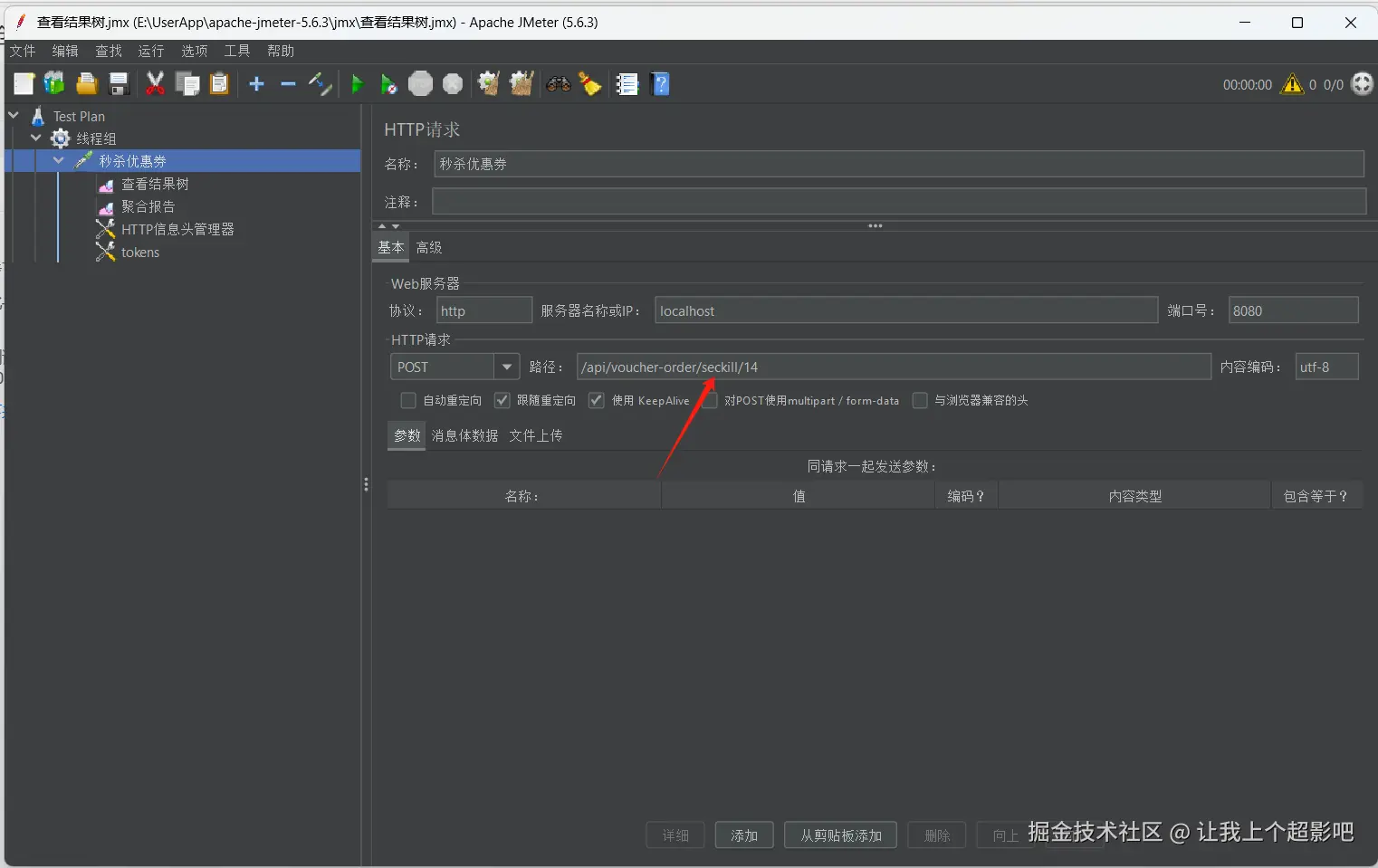Click the Paste clipboard icon
This screenshot has height=868, width=1378.
tap(219, 84)
